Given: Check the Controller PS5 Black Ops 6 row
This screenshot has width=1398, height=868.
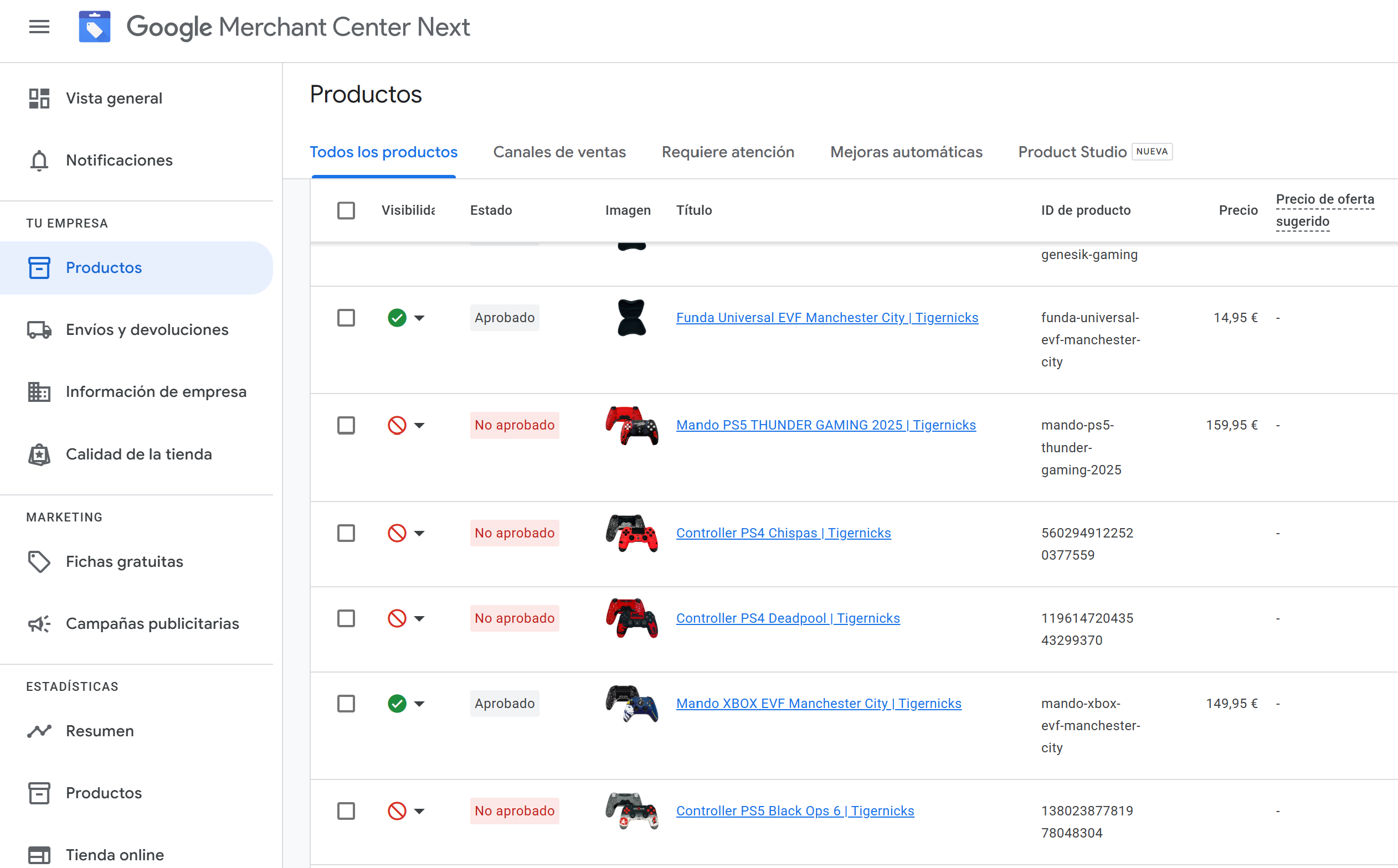Looking at the screenshot, I should (346, 810).
